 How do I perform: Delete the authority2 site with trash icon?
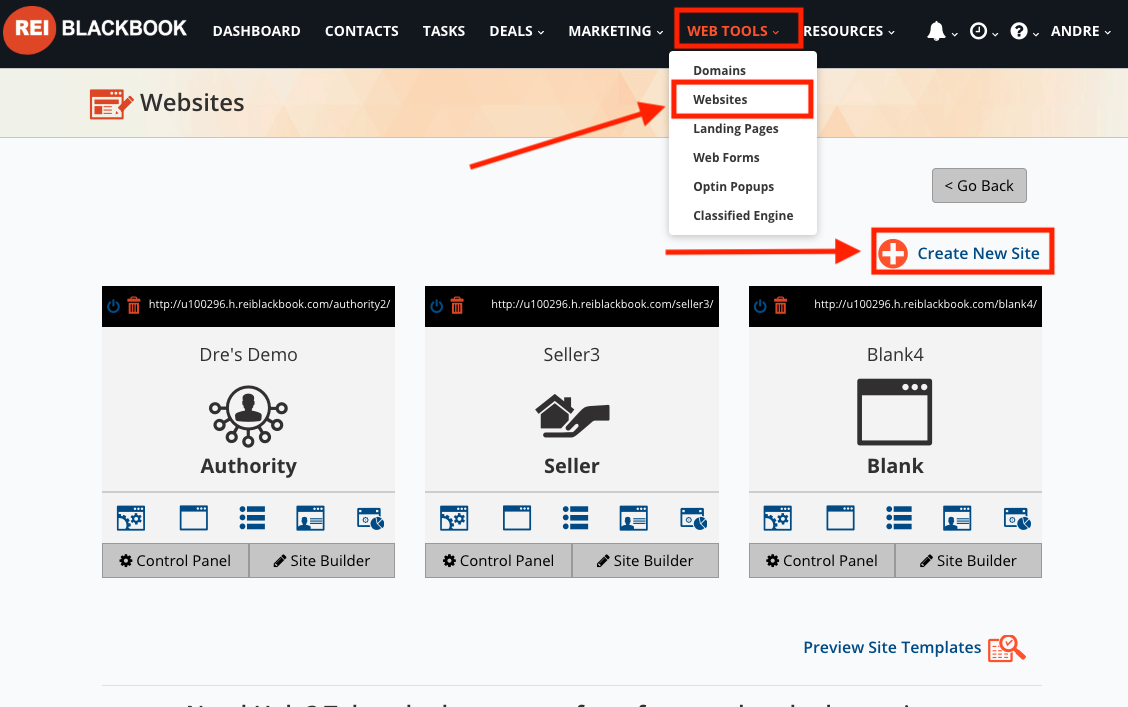134,306
